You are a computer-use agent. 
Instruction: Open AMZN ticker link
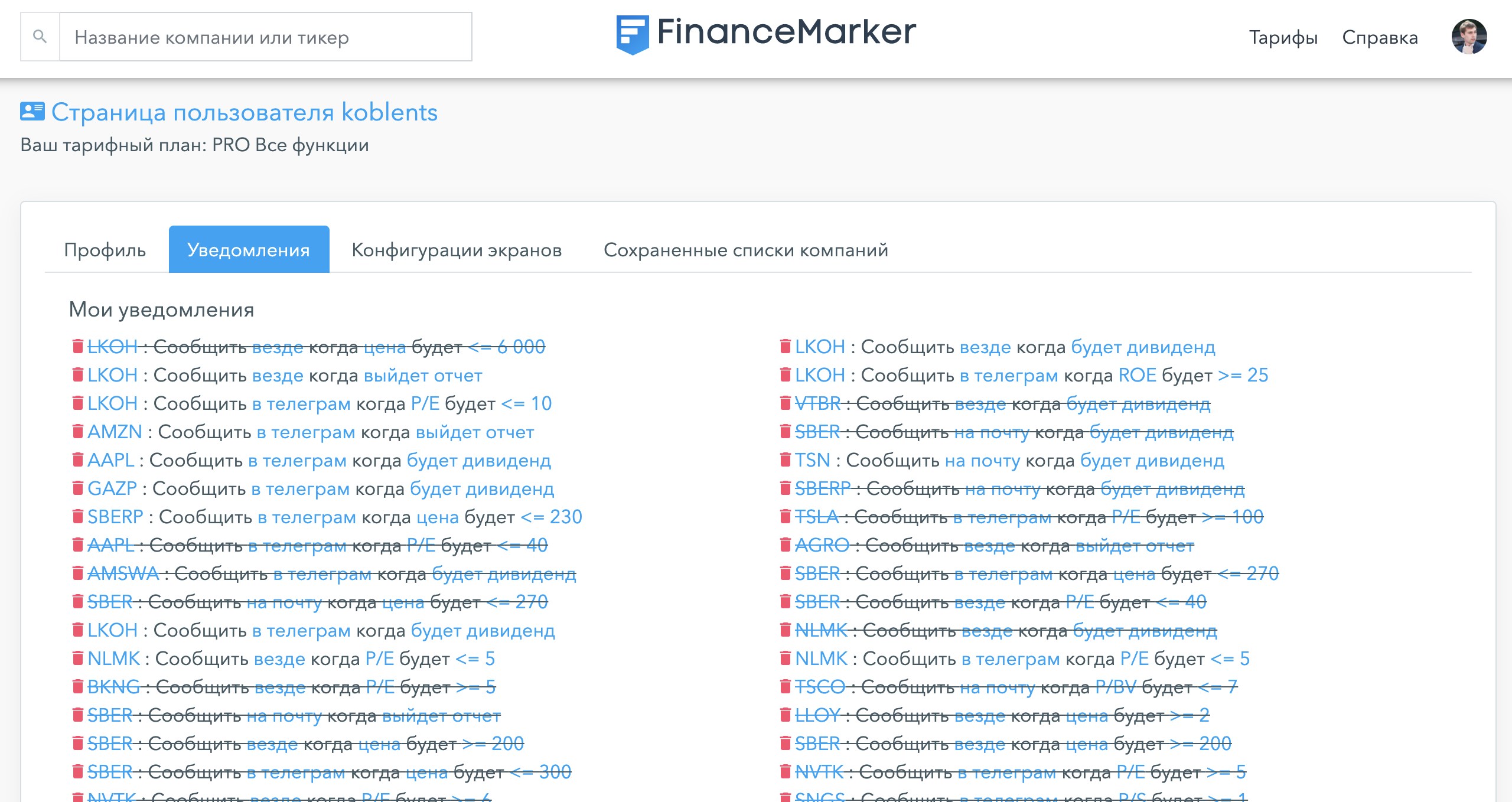point(115,432)
